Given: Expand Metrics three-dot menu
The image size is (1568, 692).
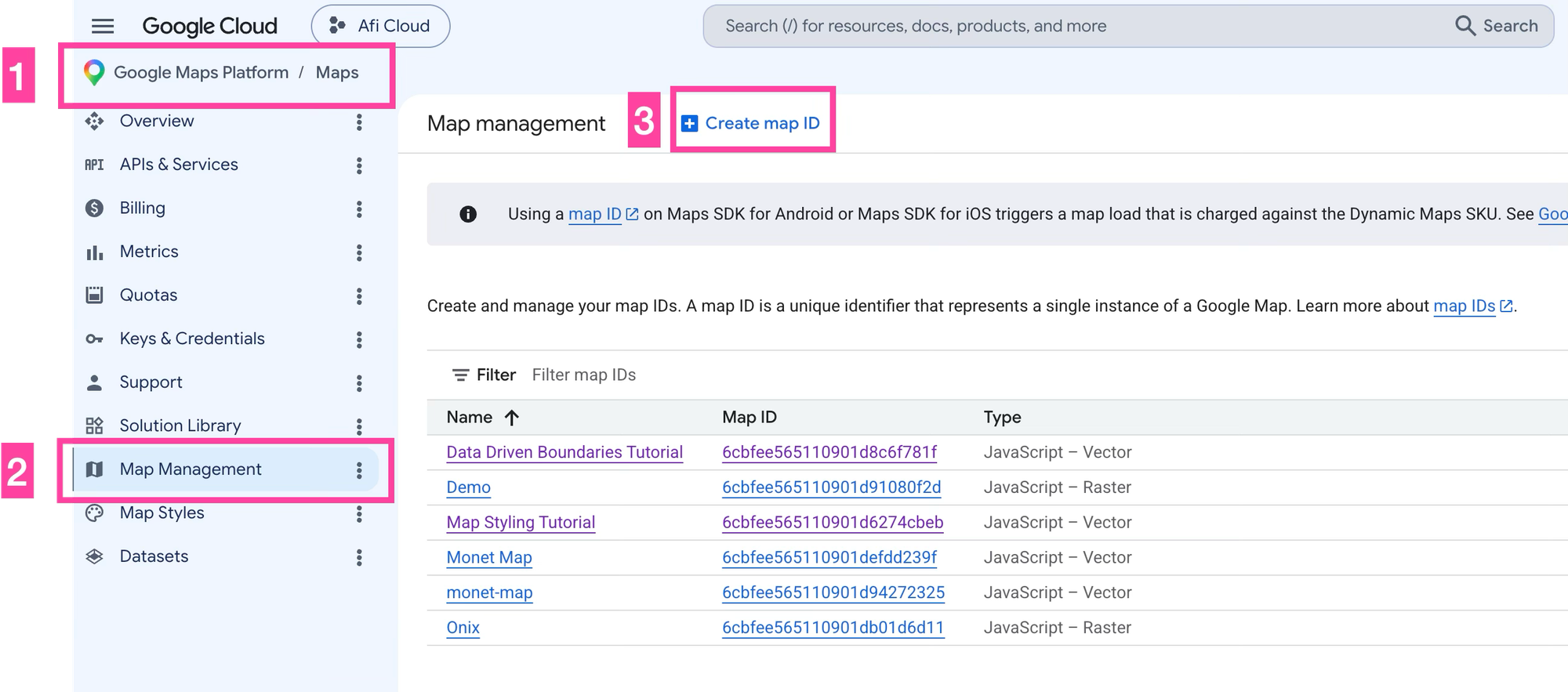Looking at the screenshot, I should point(359,252).
